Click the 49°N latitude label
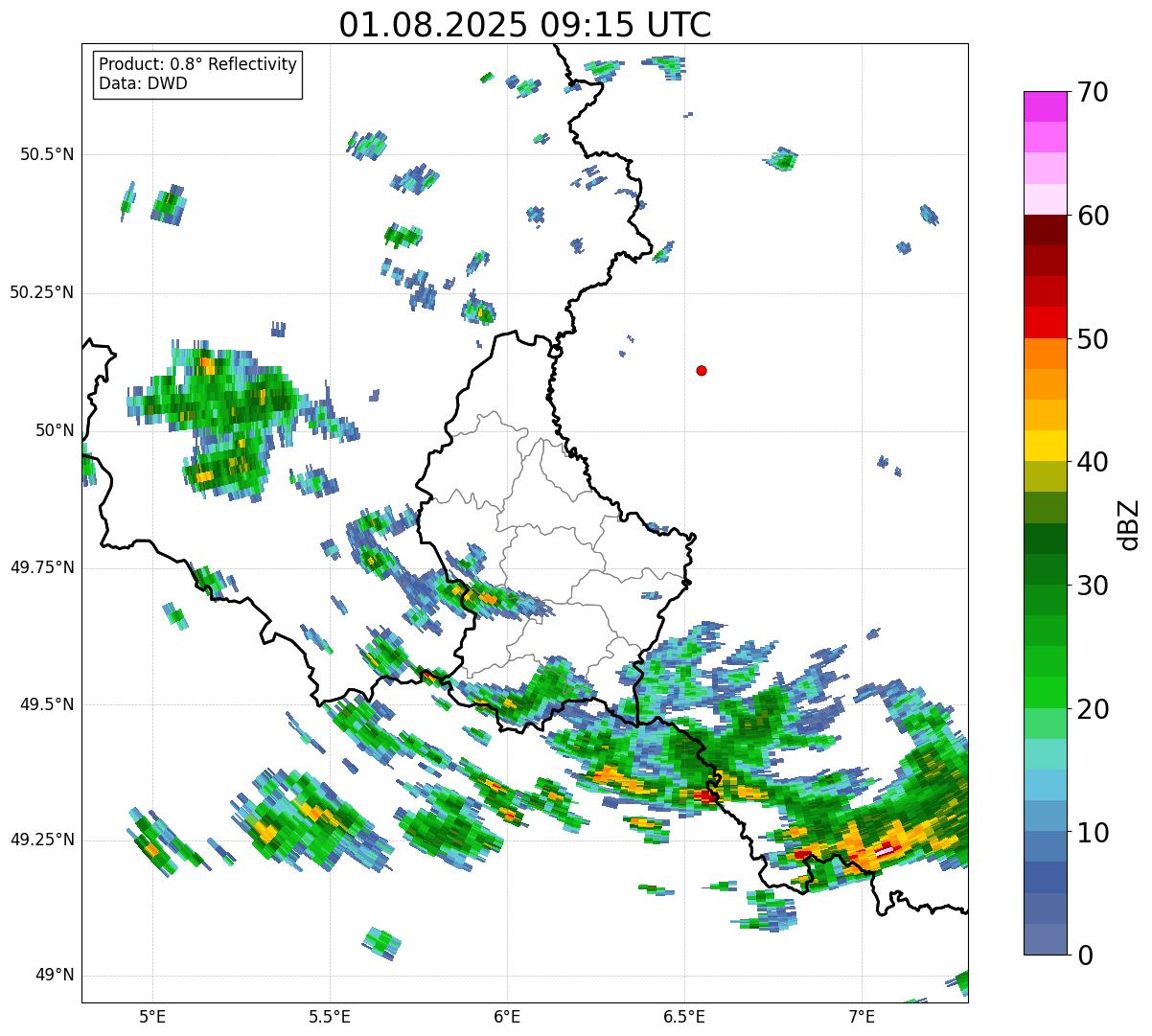This screenshot has width=1152, height=1036. pos(54,975)
